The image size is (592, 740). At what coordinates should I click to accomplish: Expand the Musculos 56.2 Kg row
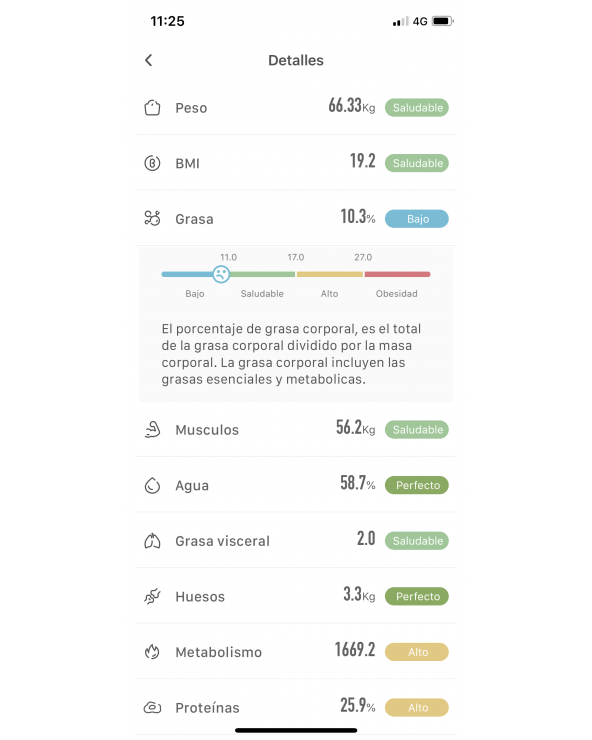(296, 429)
